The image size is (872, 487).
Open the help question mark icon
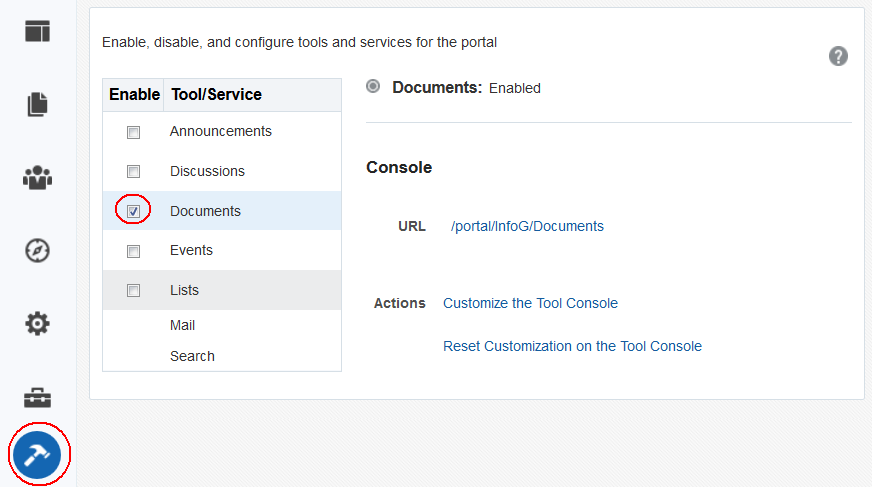[838, 56]
